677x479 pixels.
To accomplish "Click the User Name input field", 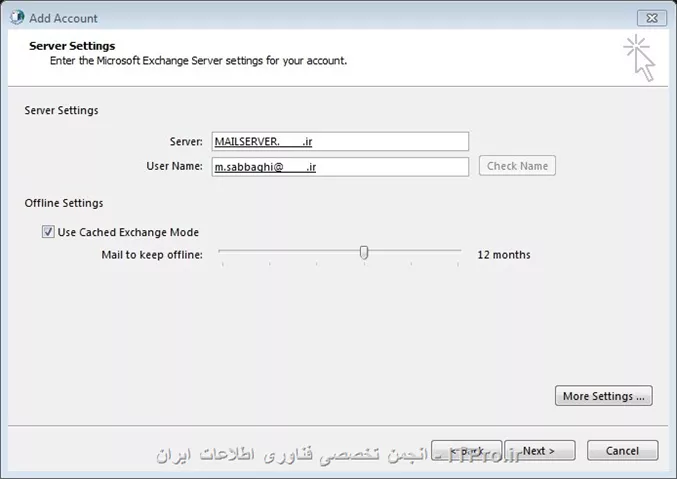I will click(340, 167).
